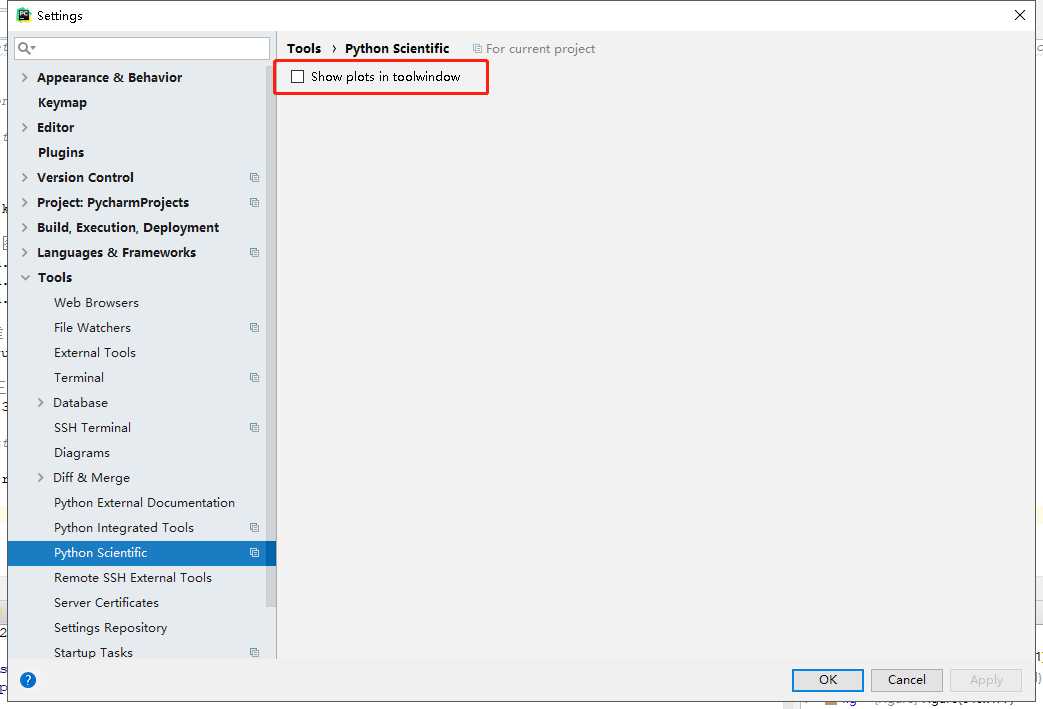Expand Version Control section arrow

click(x=25, y=178)
